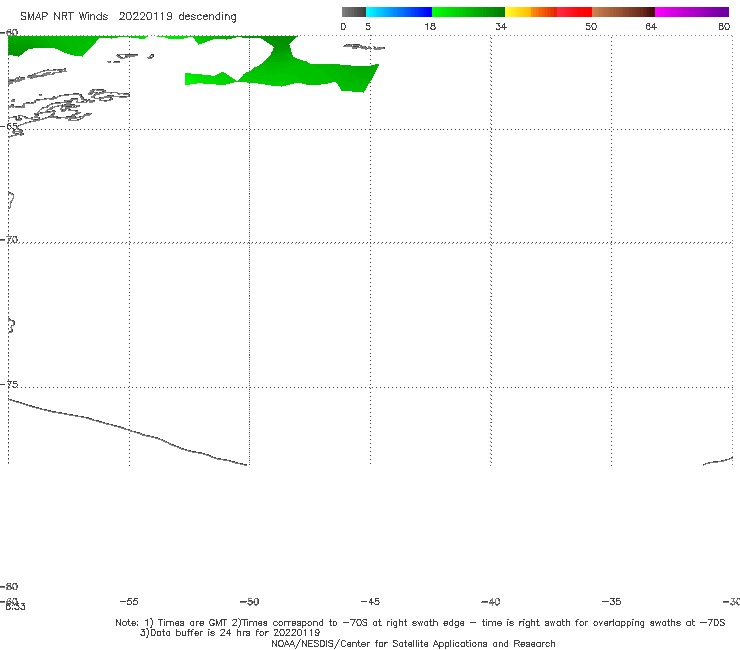Click the longitude label '-45'
Image resolution: width=740 pixels, height=650 pixels.
coord(370,601)
